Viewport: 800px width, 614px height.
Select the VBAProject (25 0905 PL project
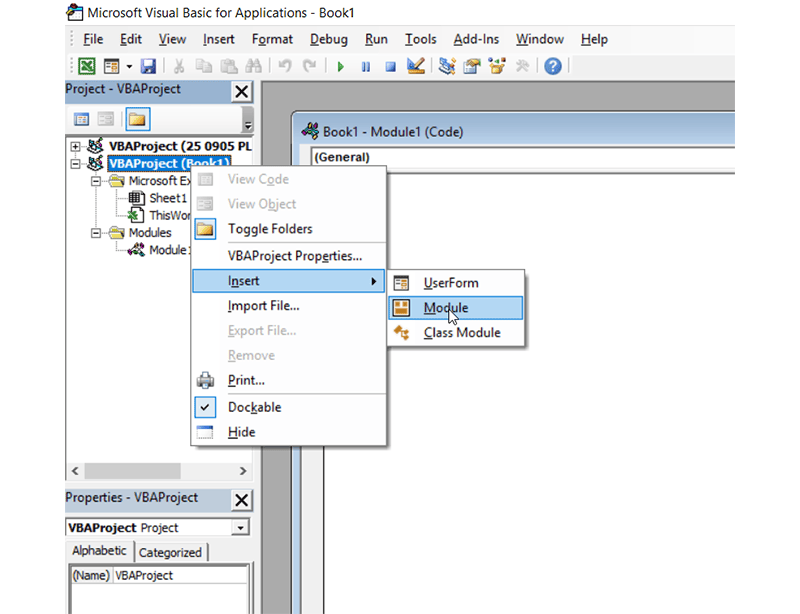(x=180, y=146)
